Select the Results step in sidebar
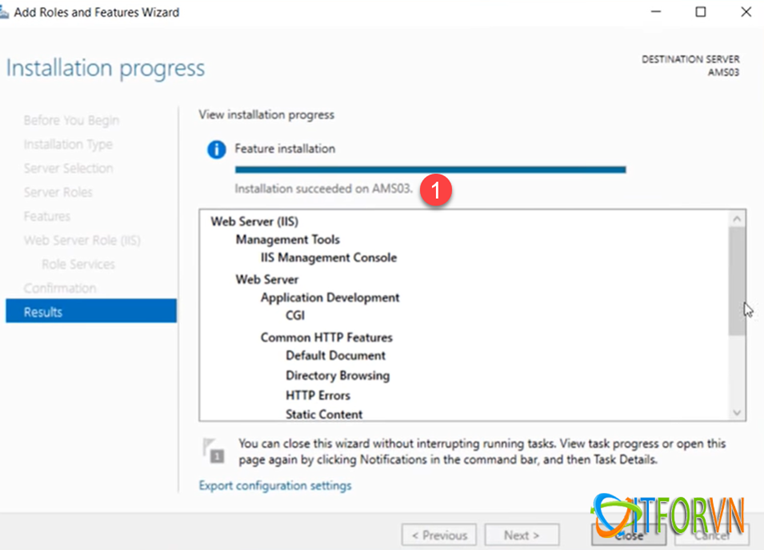Image resolution: width=764 pixels, height=550 pixels. click(x=91, y=312)
